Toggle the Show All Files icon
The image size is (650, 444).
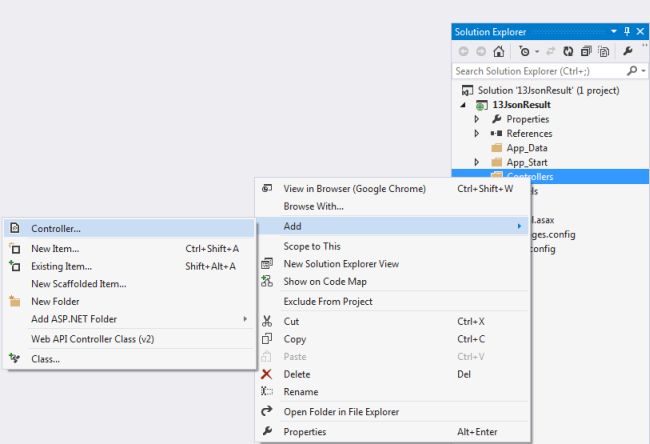(604, 51)
